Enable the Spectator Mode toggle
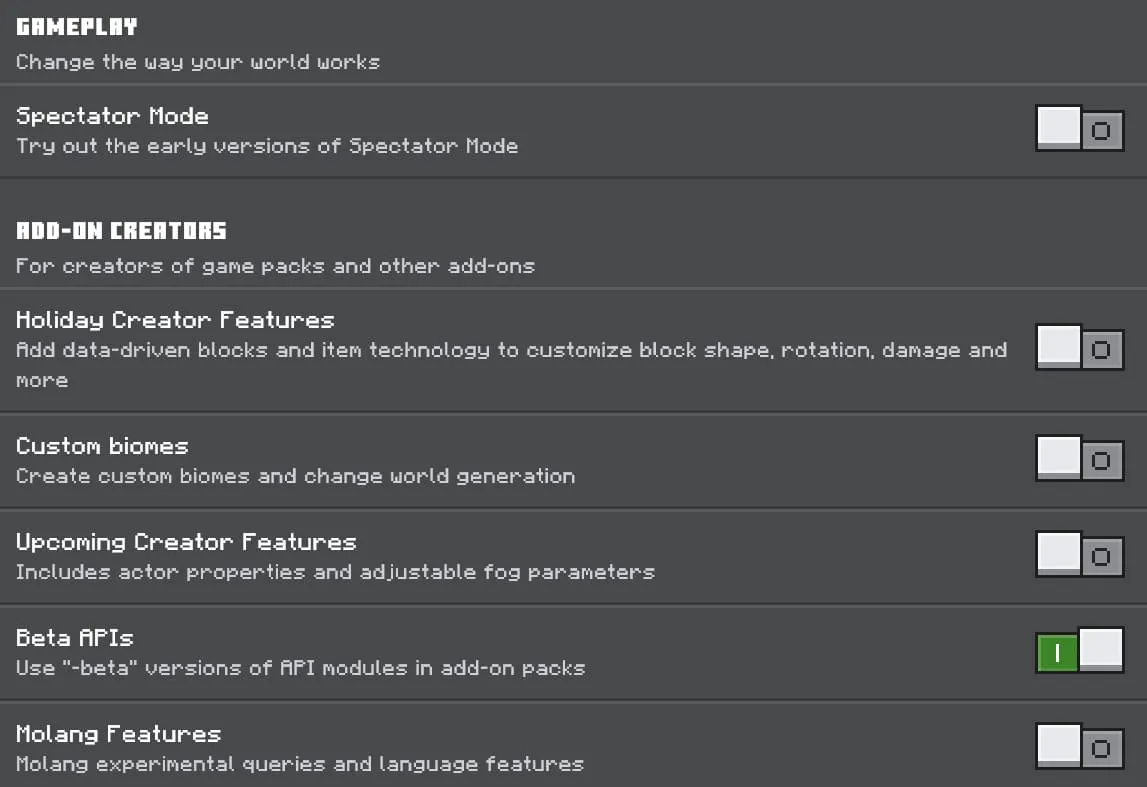Image resolution: width=1147 pixels, height=787 pixels. pos(1080,129)
